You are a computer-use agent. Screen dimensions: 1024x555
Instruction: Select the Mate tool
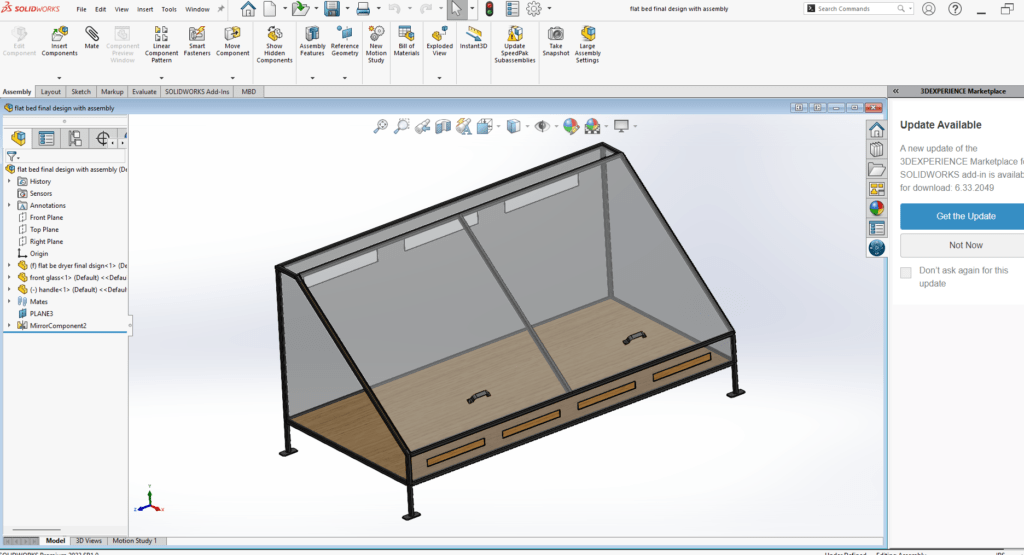pos(92,38)
